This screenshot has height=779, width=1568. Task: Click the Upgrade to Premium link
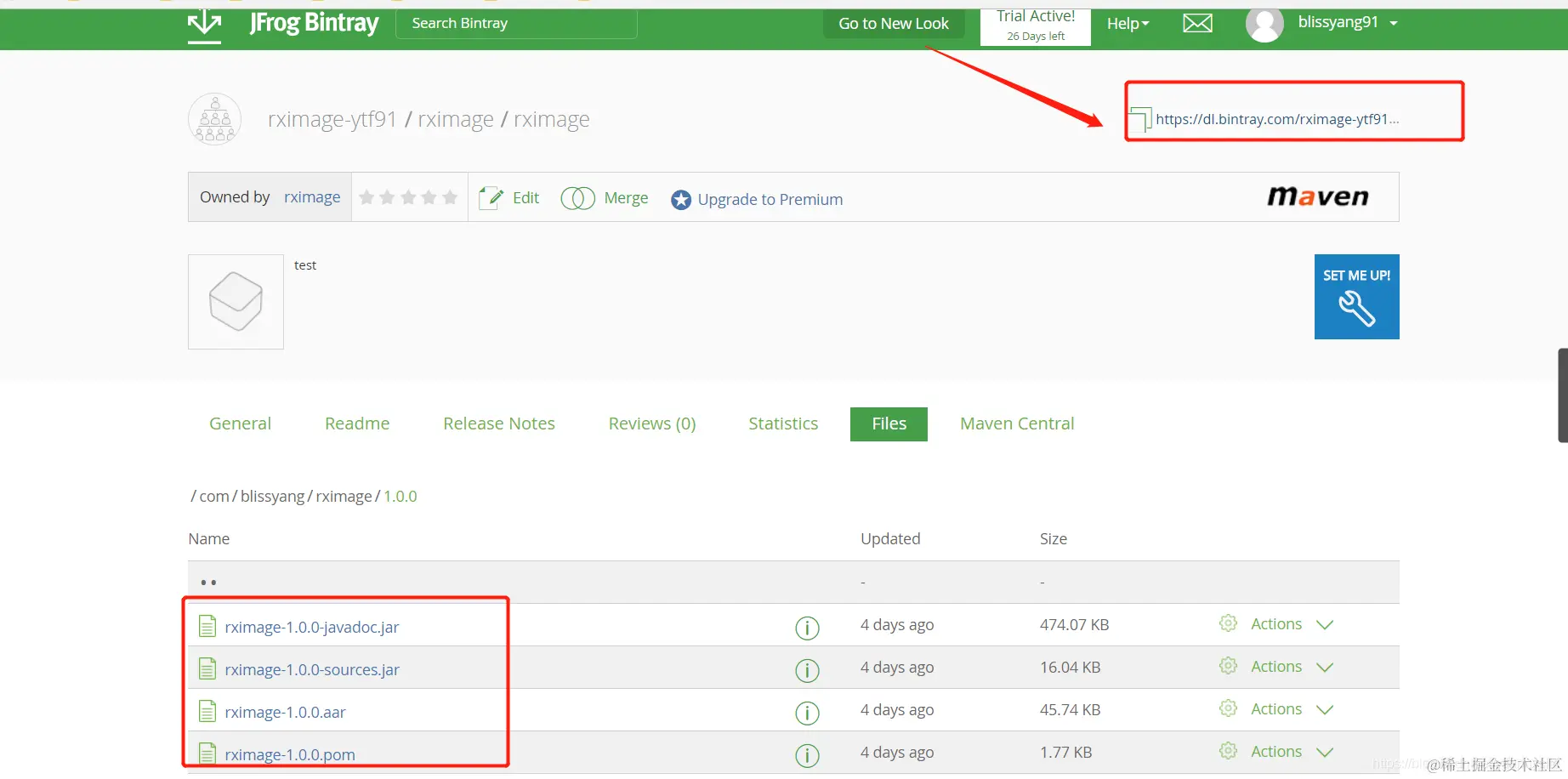click(770, 200)
